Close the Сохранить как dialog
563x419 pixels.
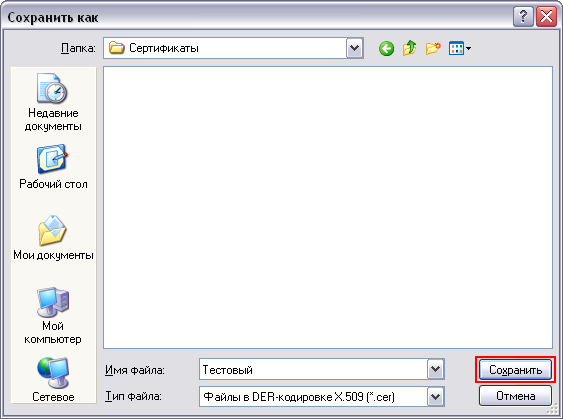546,17
